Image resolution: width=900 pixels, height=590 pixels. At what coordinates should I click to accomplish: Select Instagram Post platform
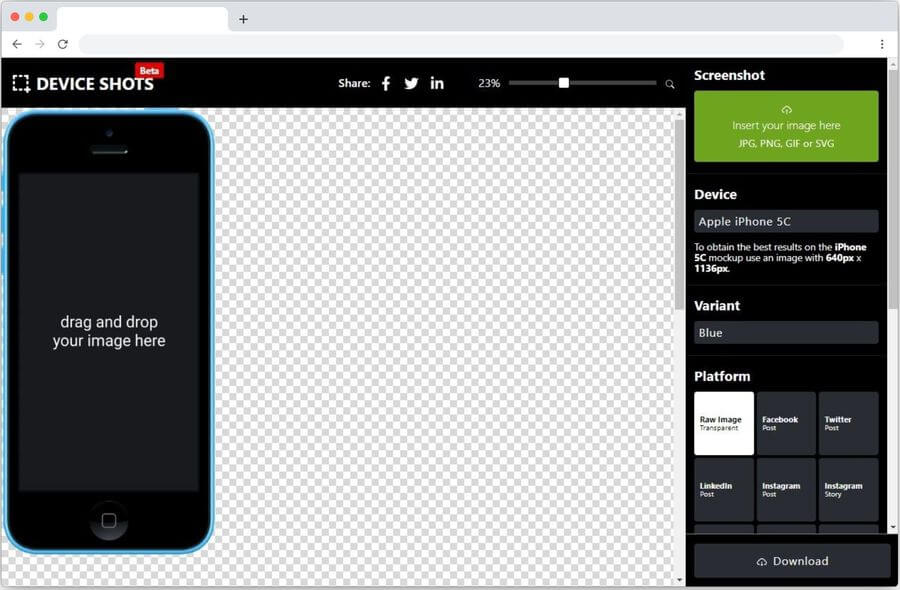point(786,490)
